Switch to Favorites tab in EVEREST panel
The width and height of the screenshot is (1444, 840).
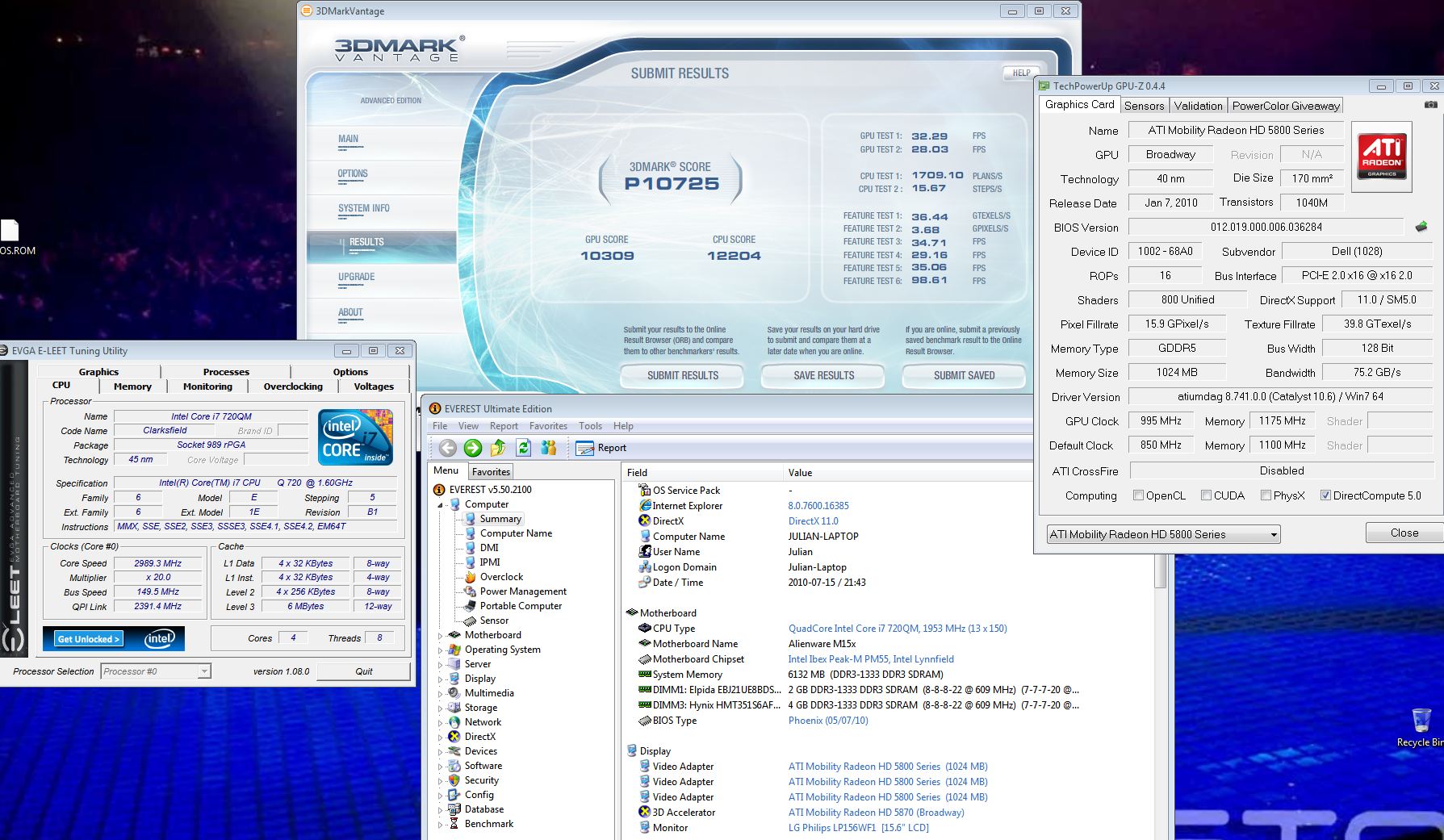click(491, 472)
